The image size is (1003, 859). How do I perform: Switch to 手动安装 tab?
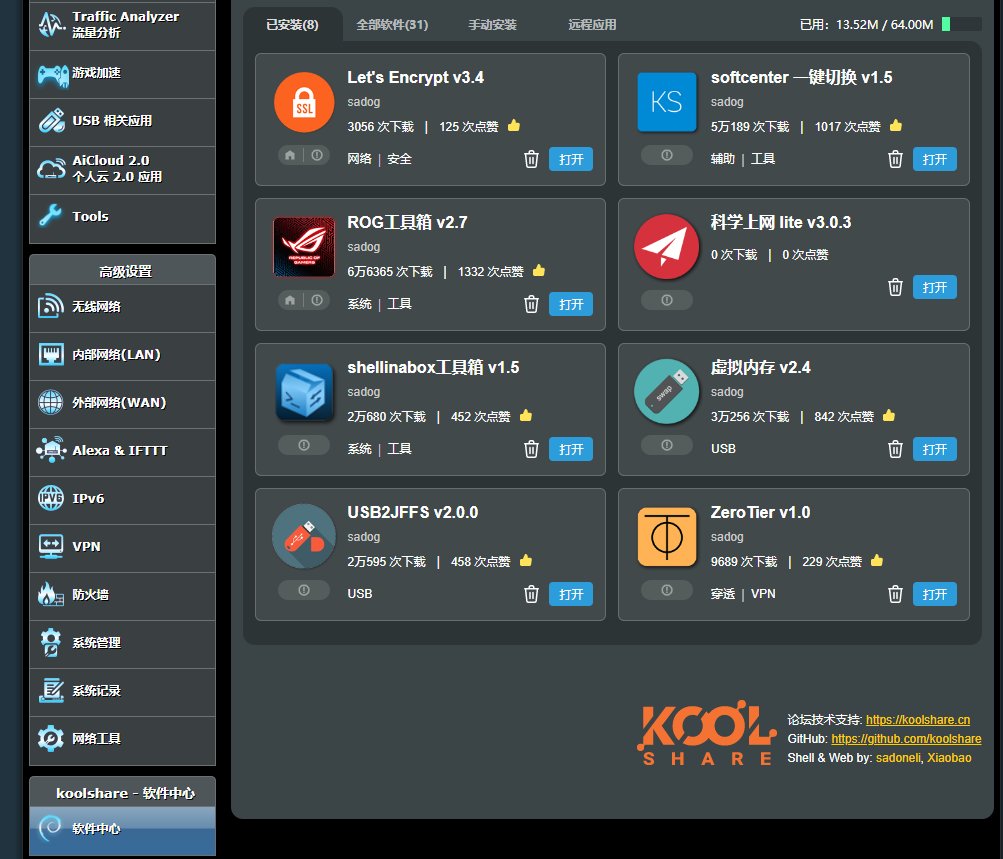tap(493, 25)
